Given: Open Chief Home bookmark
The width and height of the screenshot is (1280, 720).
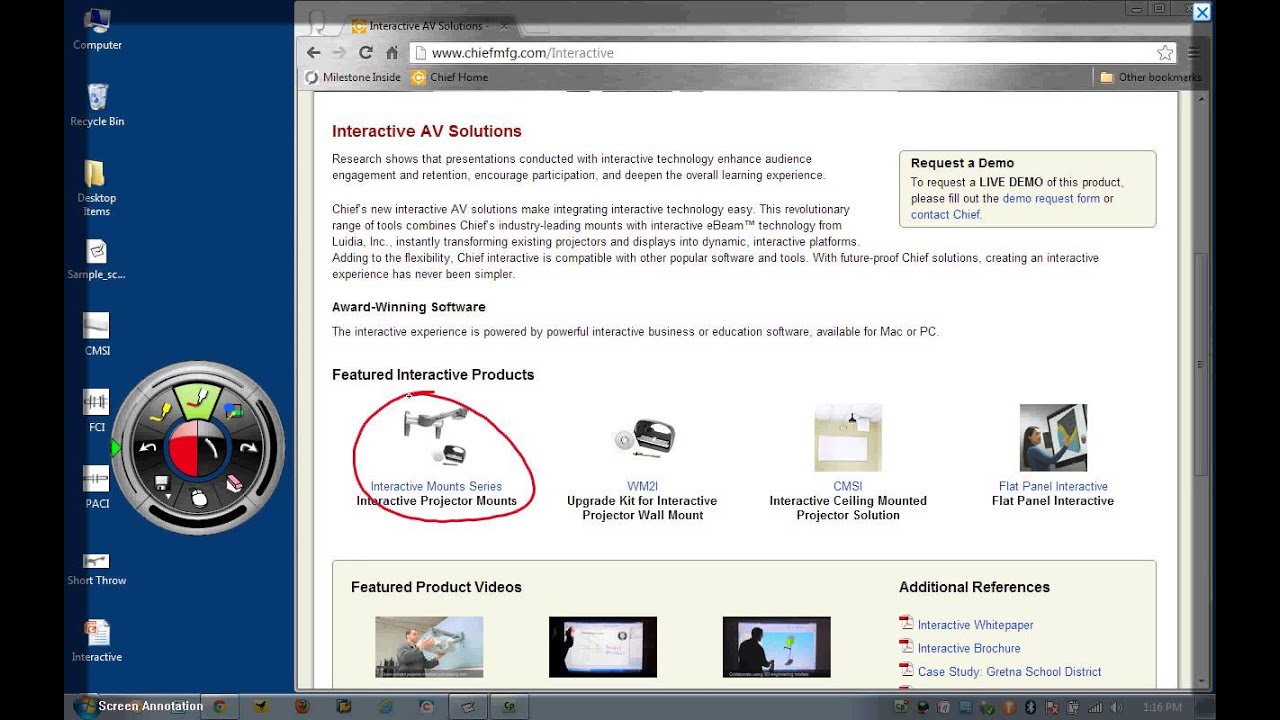Looking at the screenshot, I should 450,77.
